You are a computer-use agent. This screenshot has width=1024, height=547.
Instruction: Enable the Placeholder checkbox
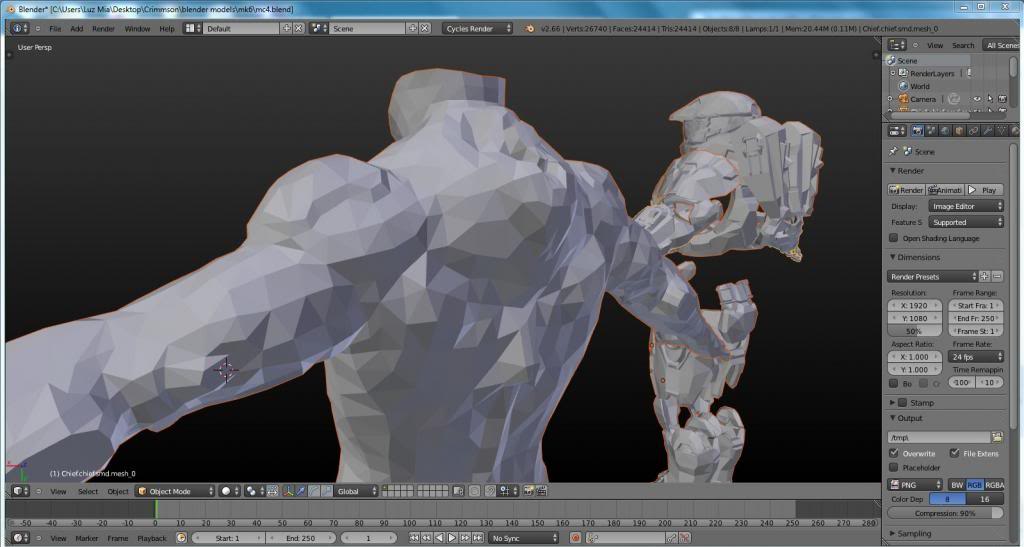(x=893, y=467)
